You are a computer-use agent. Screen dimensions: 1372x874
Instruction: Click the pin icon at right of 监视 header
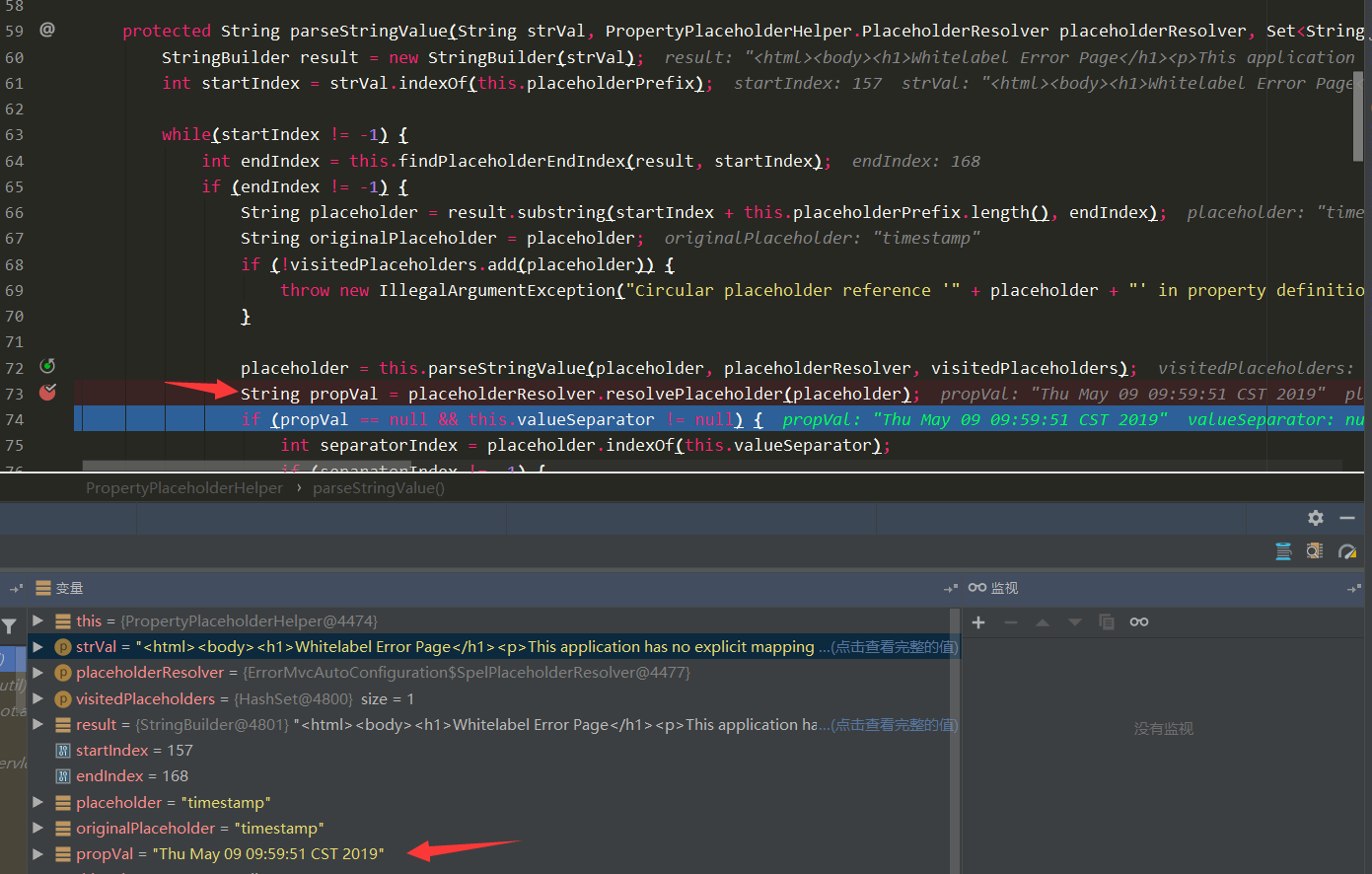coord(1353,588)
